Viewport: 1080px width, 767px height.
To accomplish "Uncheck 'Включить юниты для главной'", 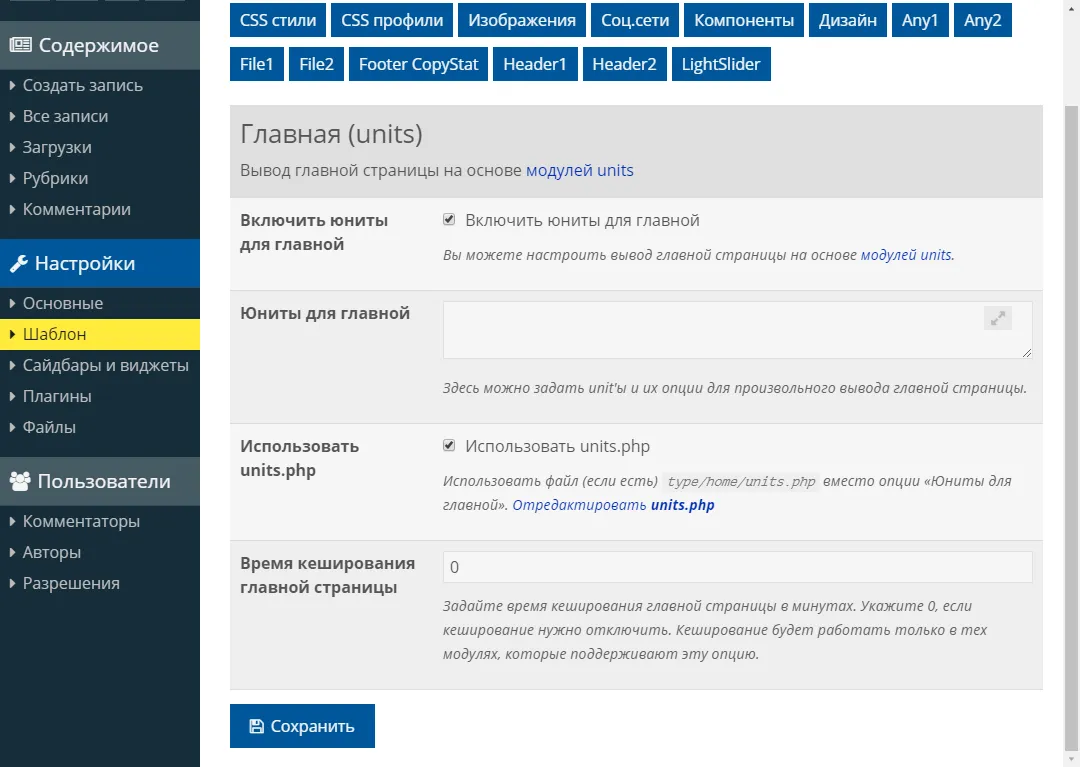I will 449,220.
